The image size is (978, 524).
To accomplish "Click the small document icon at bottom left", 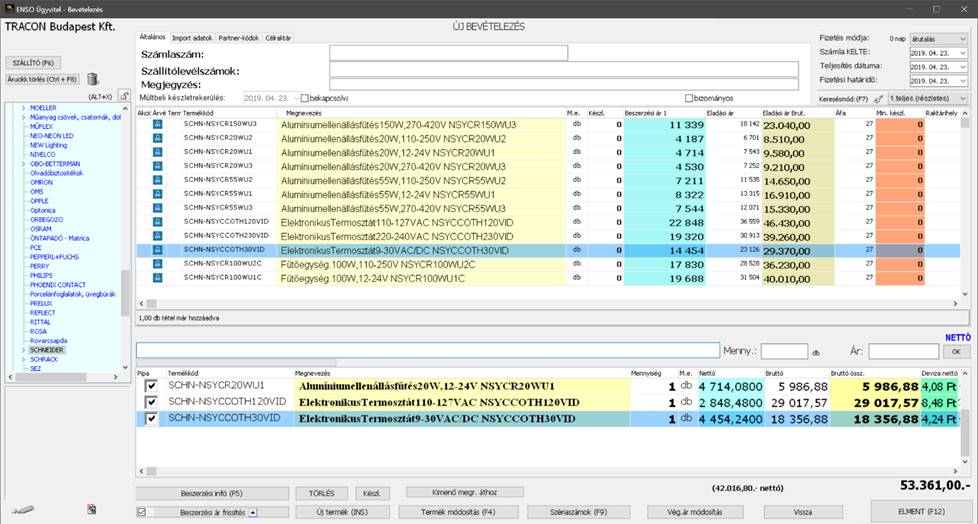I will click(93, 510).
